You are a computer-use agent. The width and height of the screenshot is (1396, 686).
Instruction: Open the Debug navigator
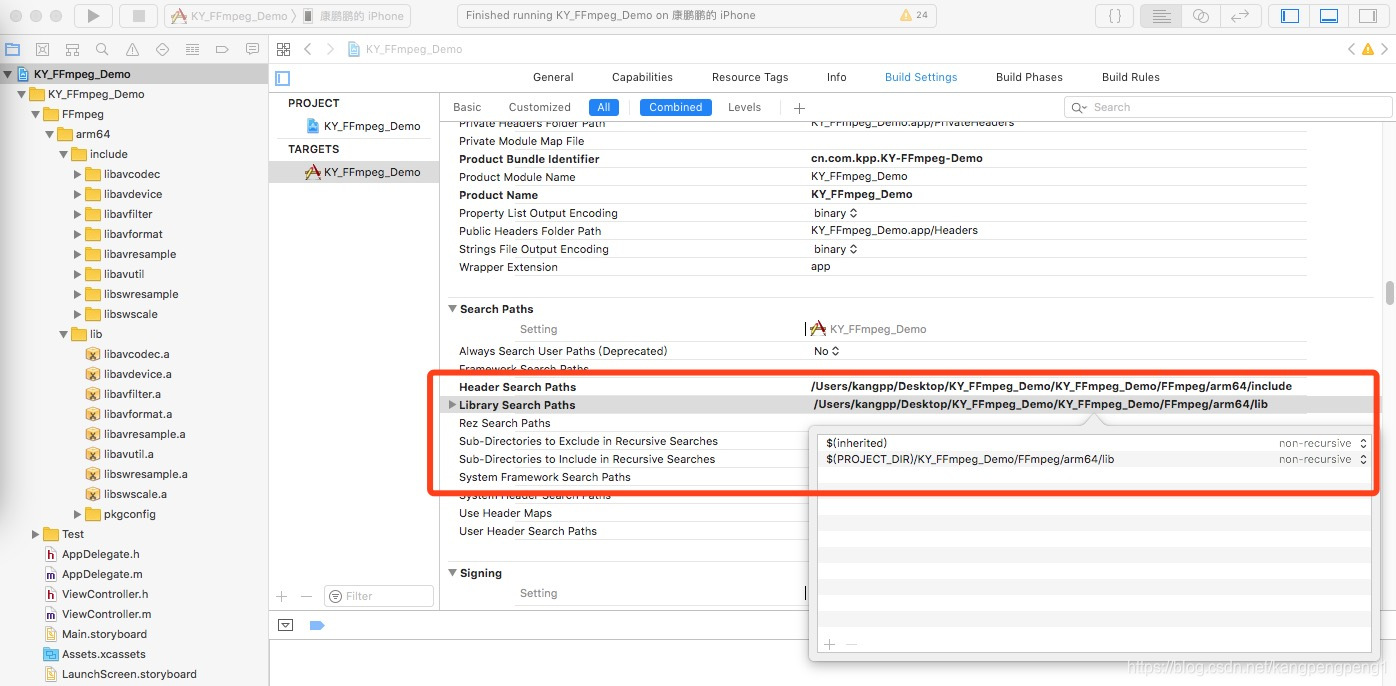pyautogui.click(x=192, y=49)
